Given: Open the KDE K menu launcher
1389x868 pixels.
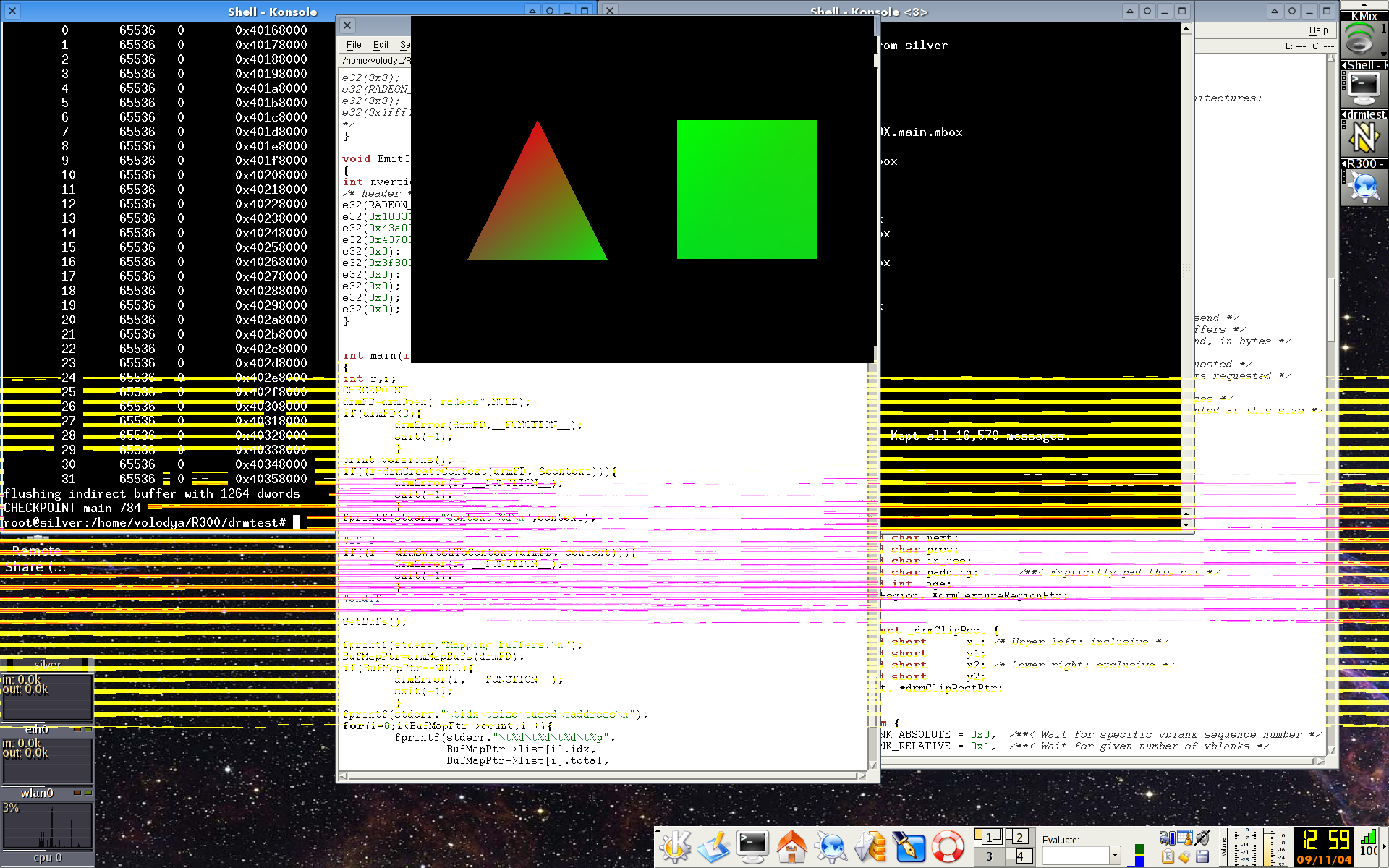Looking at the screenshot, I should pyautogui.click(x=674, y=846).
